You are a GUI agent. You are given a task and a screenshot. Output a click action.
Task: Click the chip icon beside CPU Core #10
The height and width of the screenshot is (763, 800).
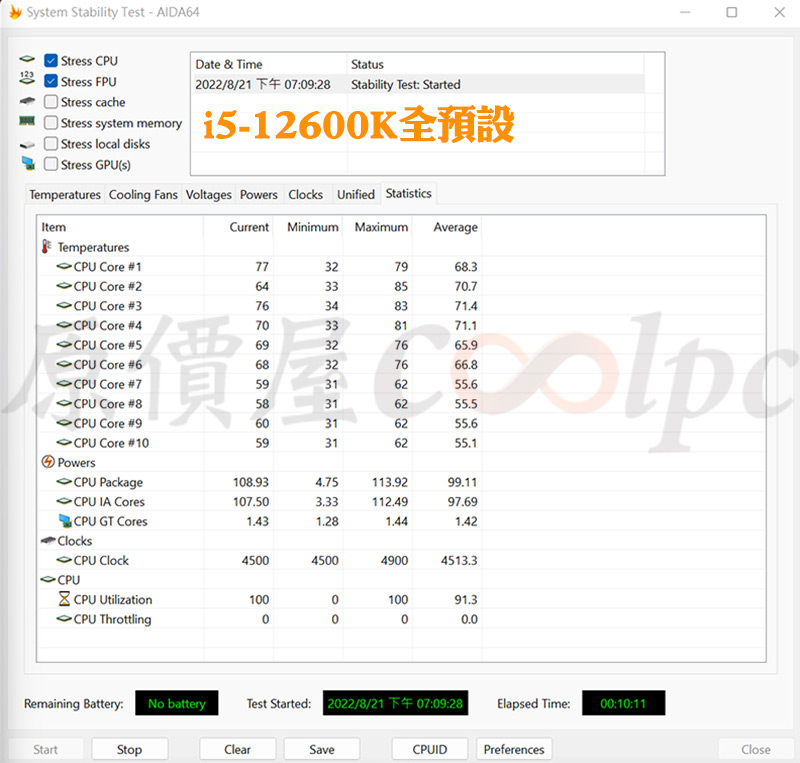click(64, 442)
